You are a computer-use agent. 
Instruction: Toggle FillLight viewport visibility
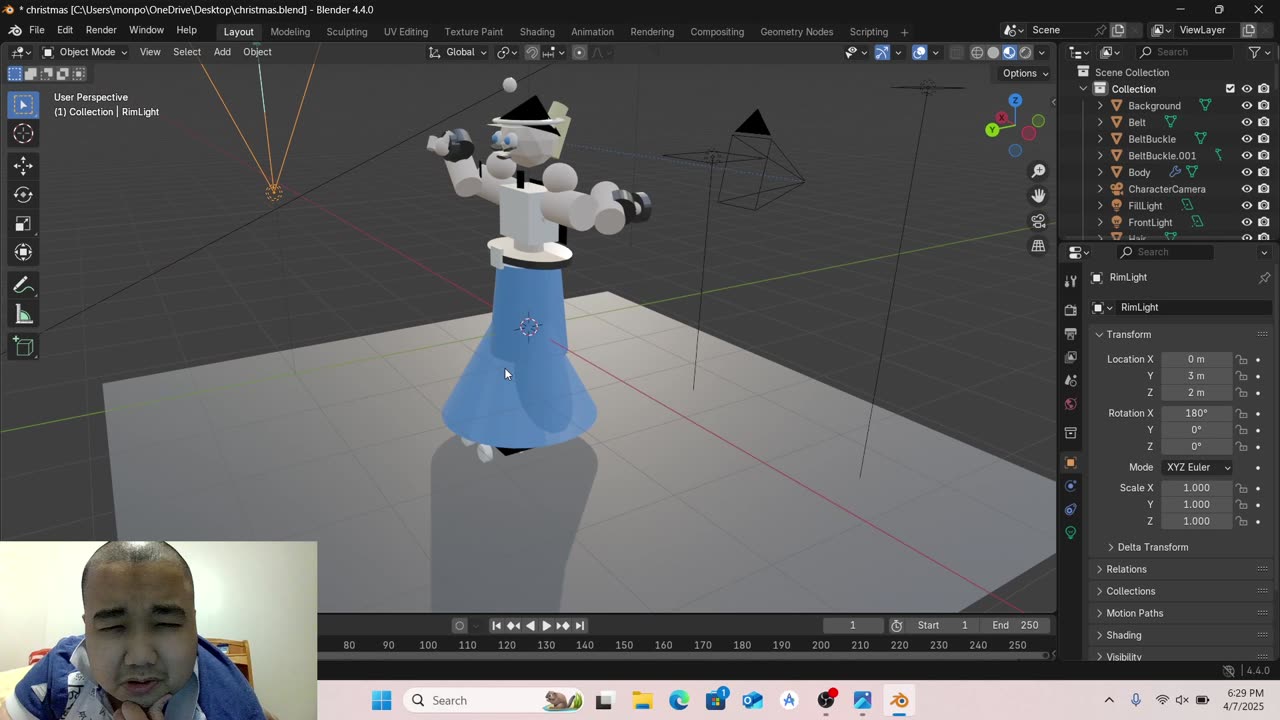pyautogui.click(x=1247, y=206)
